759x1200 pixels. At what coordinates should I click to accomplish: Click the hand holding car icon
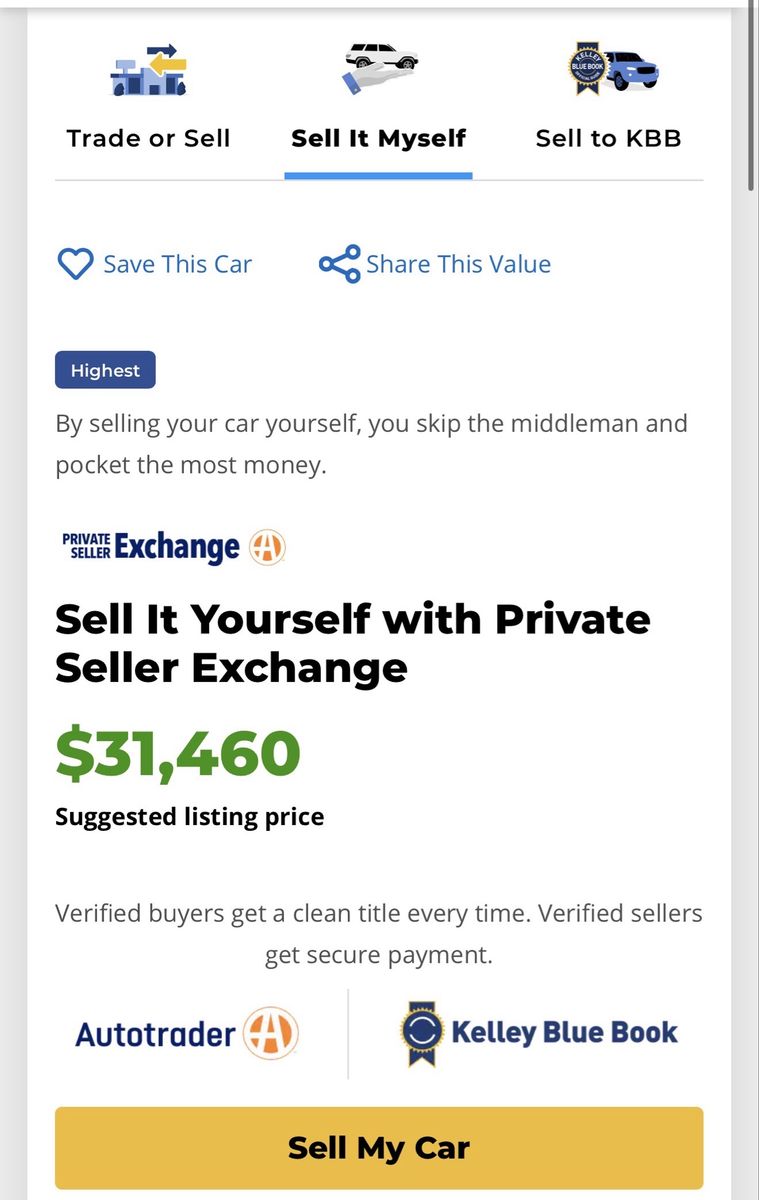pyautogui.click(x=379, y=66)
